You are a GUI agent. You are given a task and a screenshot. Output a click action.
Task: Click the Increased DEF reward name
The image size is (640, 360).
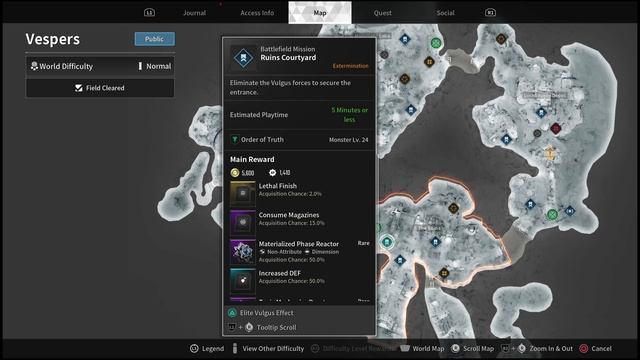[x=280, y=273]
